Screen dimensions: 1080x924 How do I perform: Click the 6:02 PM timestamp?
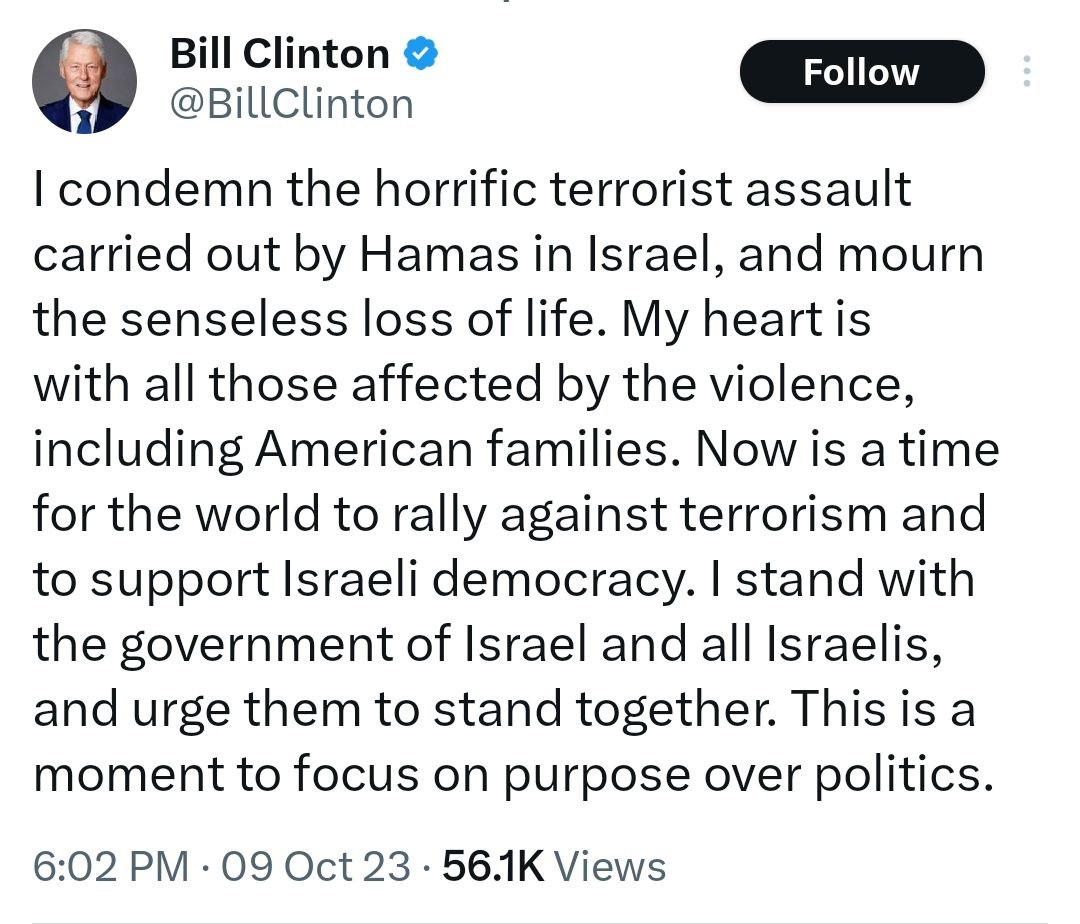tap(110, 866)
